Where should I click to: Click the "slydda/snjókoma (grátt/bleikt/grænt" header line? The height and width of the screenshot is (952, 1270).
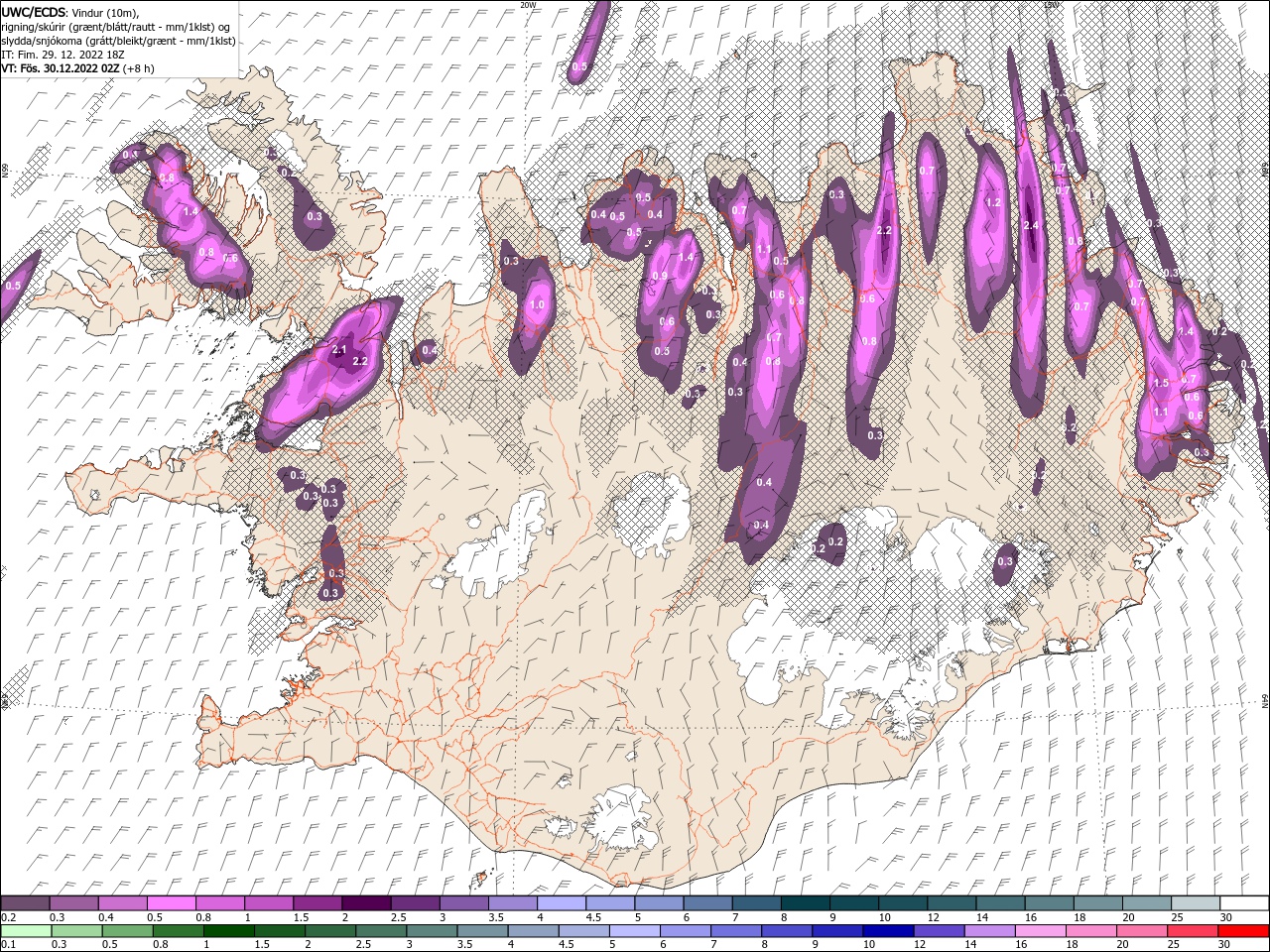(x=116, y=40)
